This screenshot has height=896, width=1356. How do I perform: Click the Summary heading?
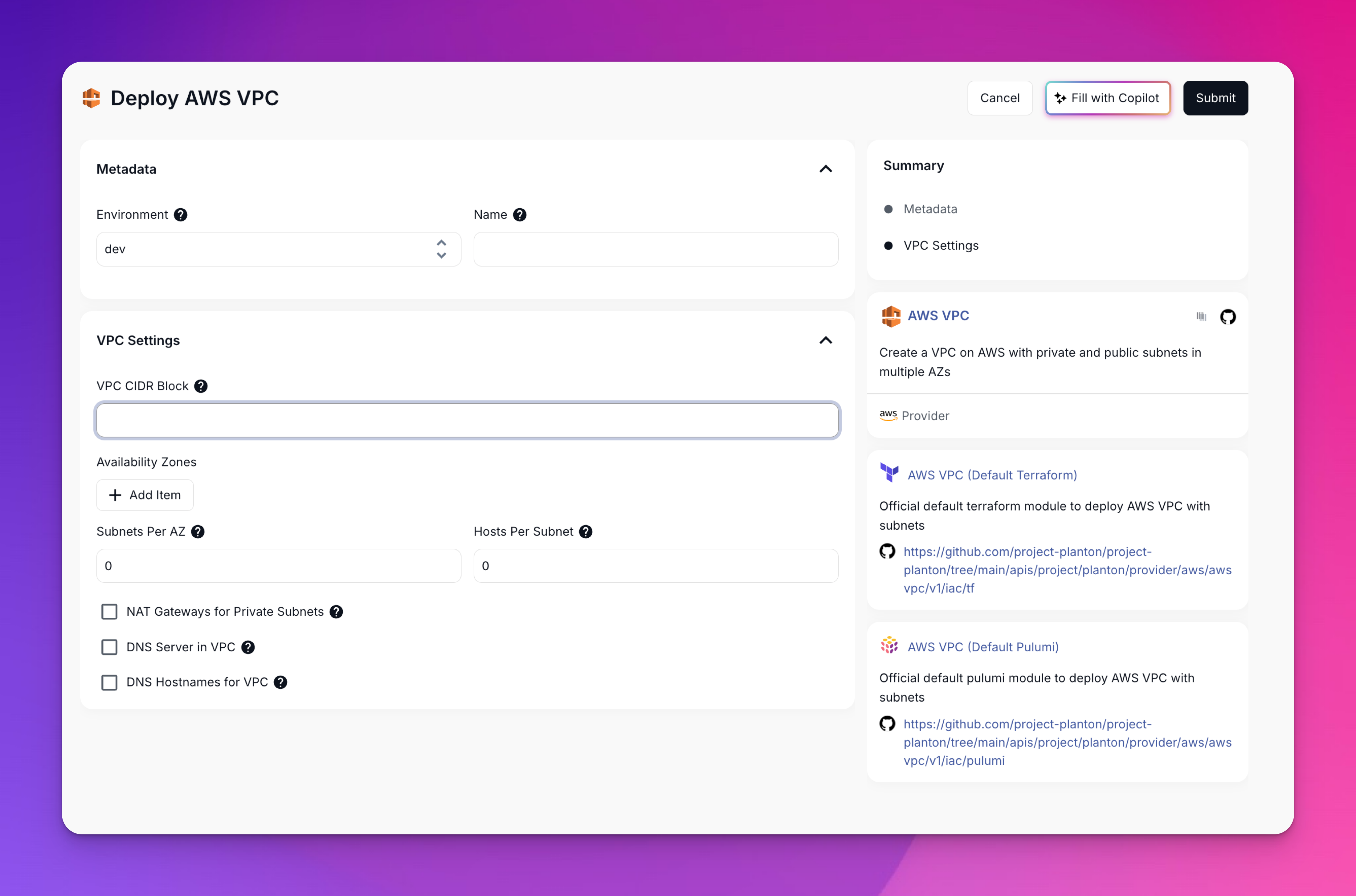coord(913,166)
